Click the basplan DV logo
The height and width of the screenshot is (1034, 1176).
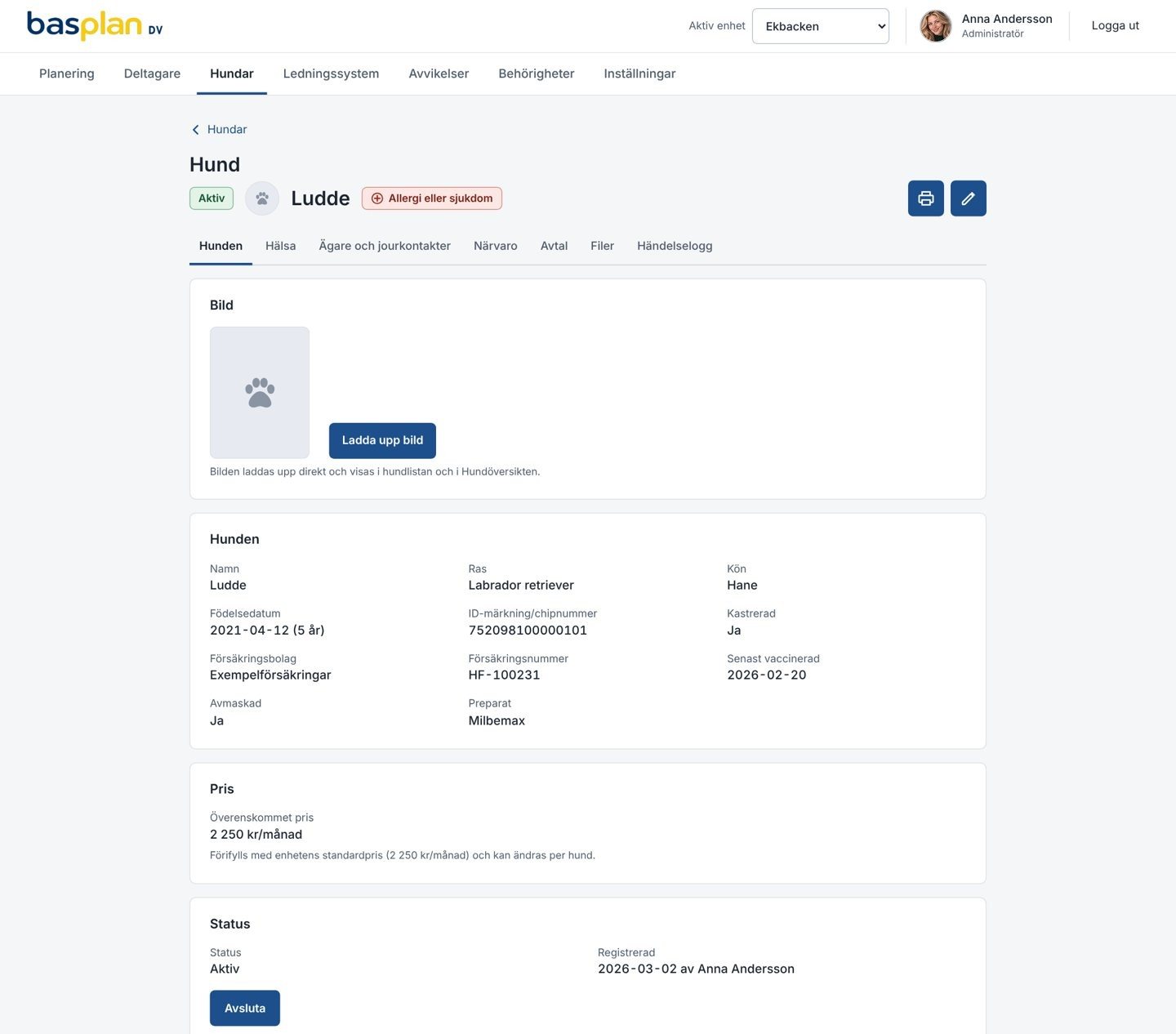(95, 25)
